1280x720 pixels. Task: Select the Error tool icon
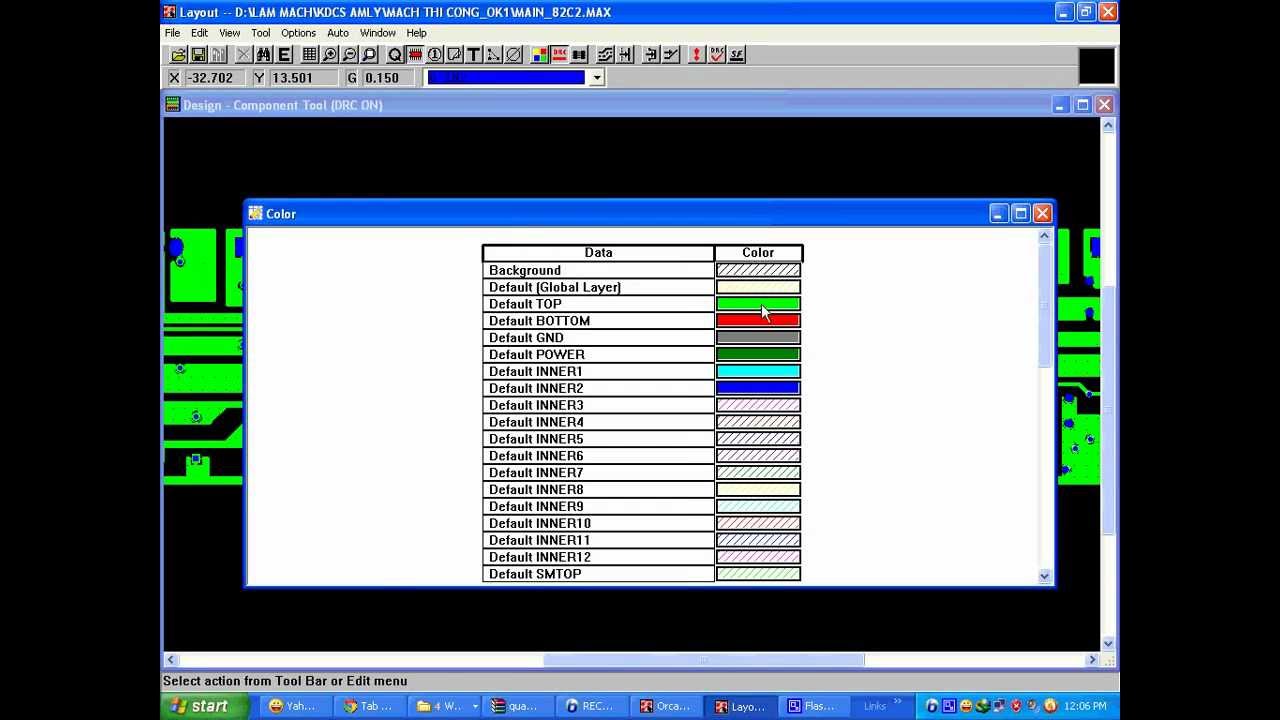514,55
